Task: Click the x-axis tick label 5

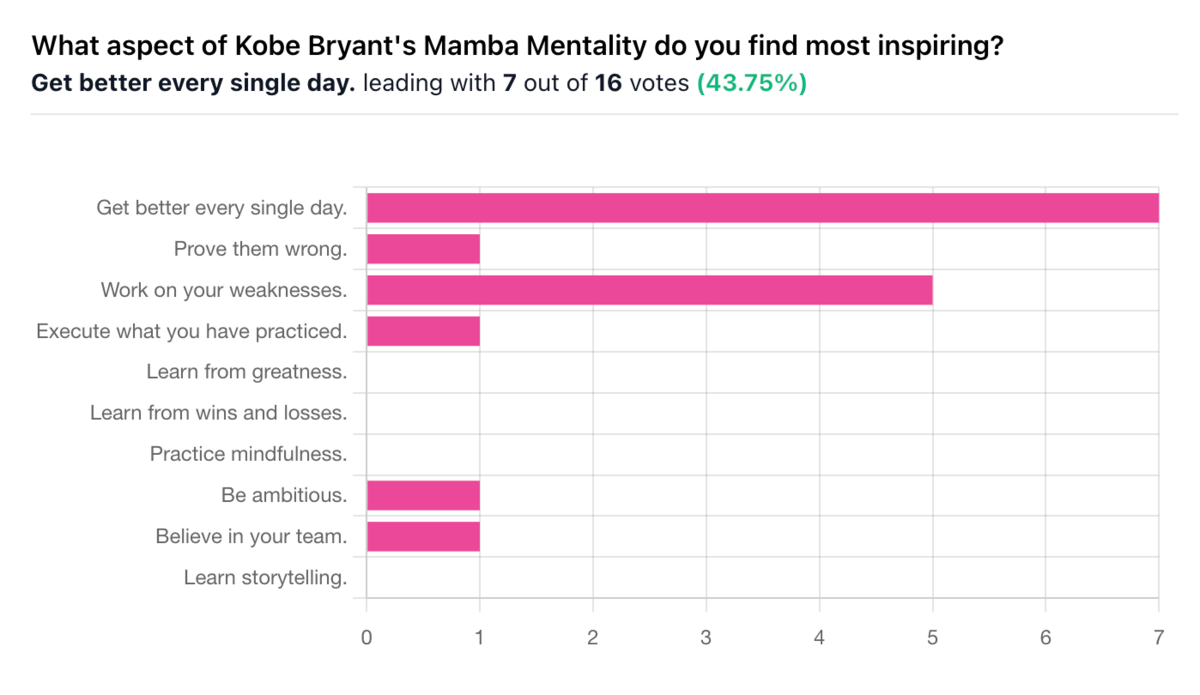Action: 933,638
